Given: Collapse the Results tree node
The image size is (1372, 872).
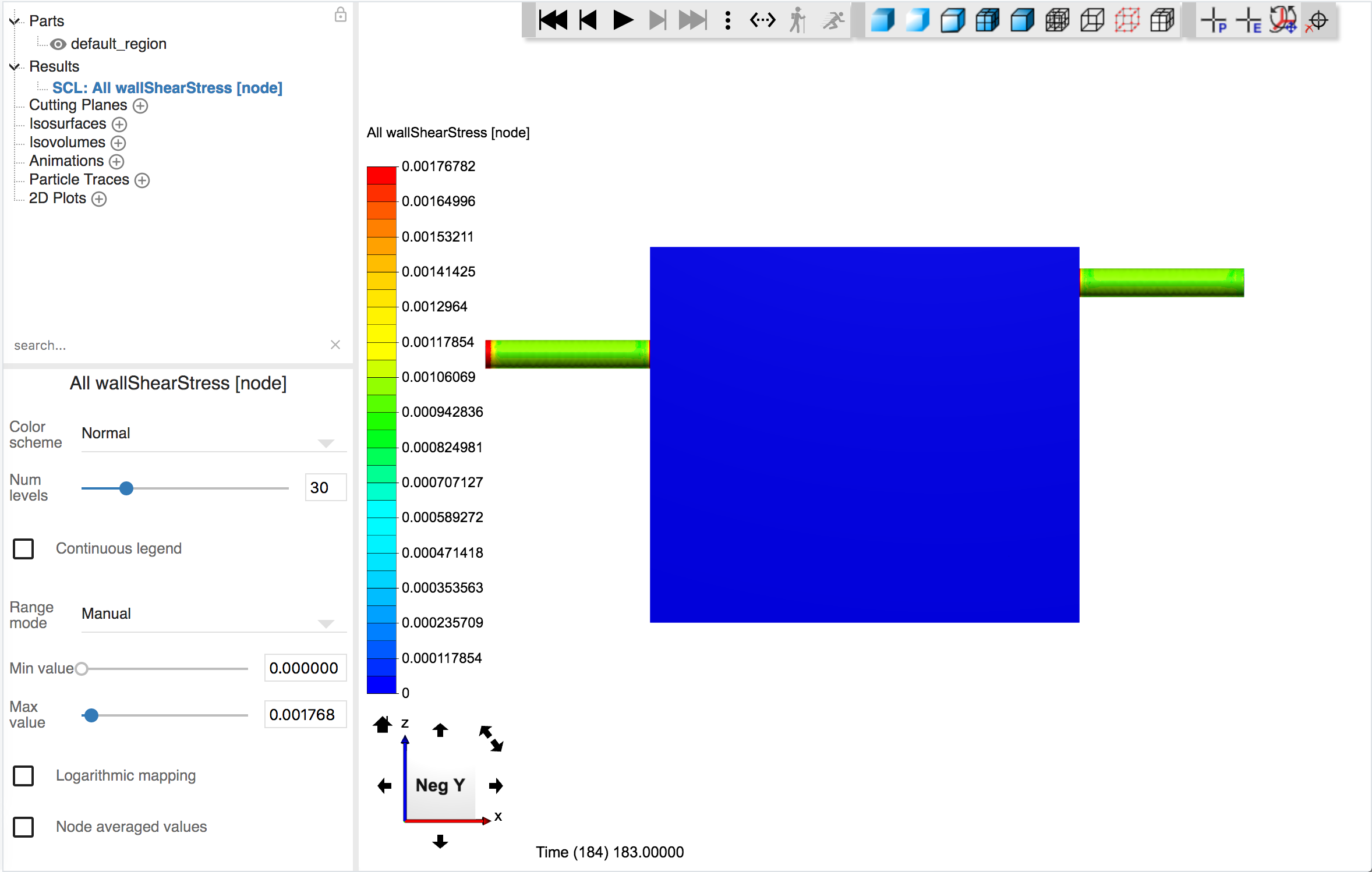Looking at the screenshot, I should 15,66.
